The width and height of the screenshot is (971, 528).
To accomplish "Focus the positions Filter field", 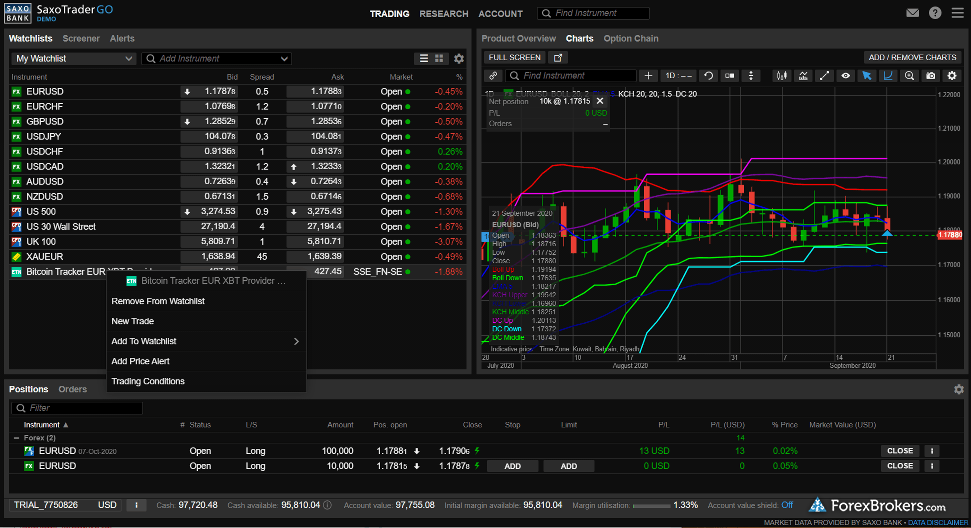I will pyautogui.click(x=77, y=408).
